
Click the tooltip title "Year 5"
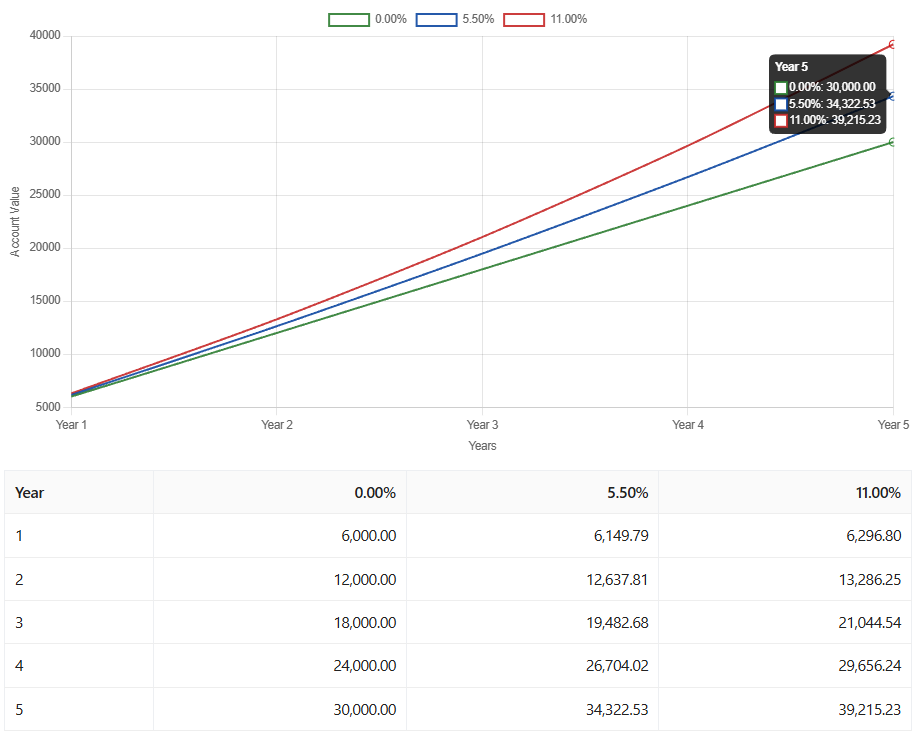791,67
